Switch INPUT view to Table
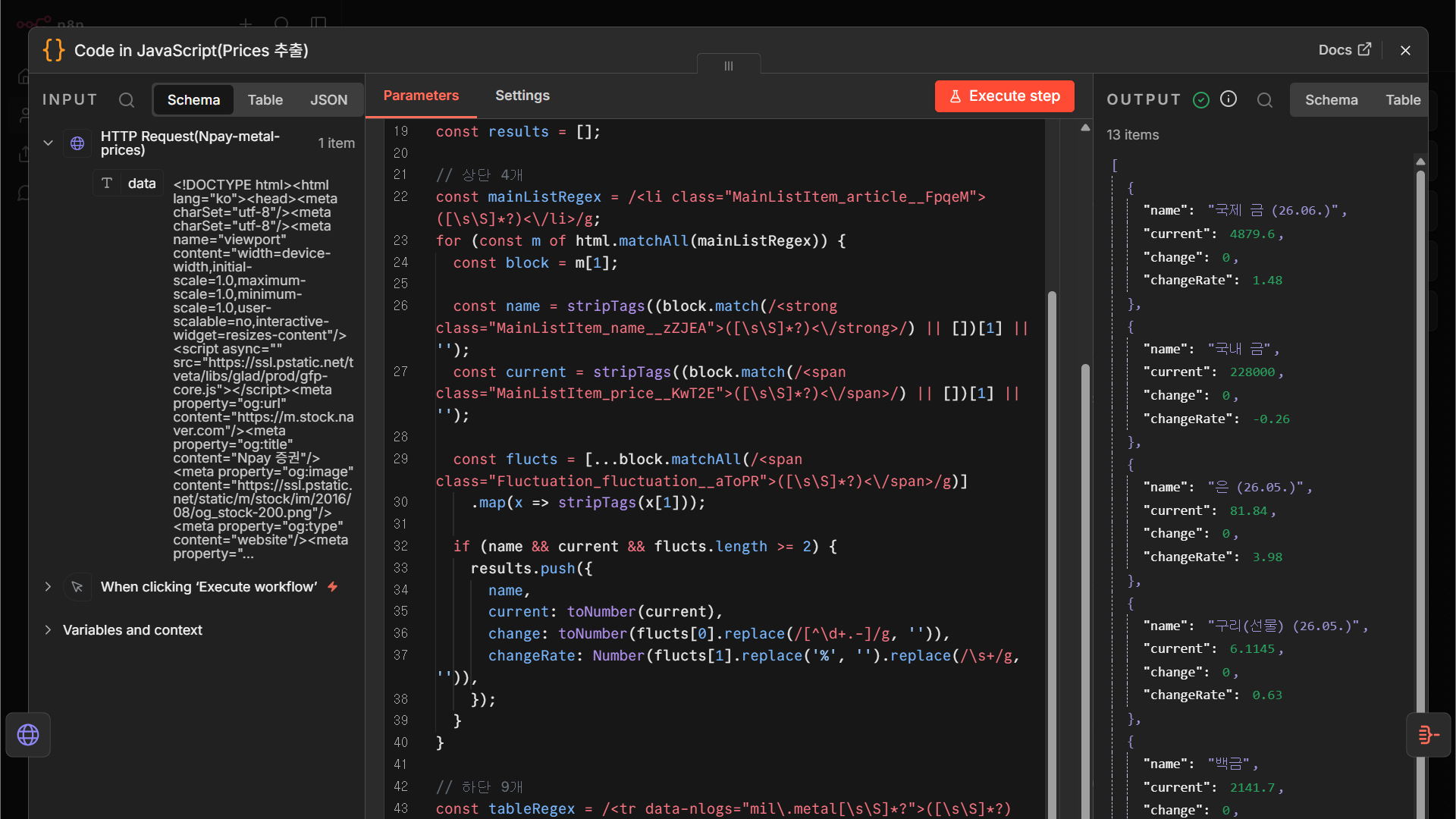The height and width of the screenshot is (819, 1456). click(x=265, y=100)
